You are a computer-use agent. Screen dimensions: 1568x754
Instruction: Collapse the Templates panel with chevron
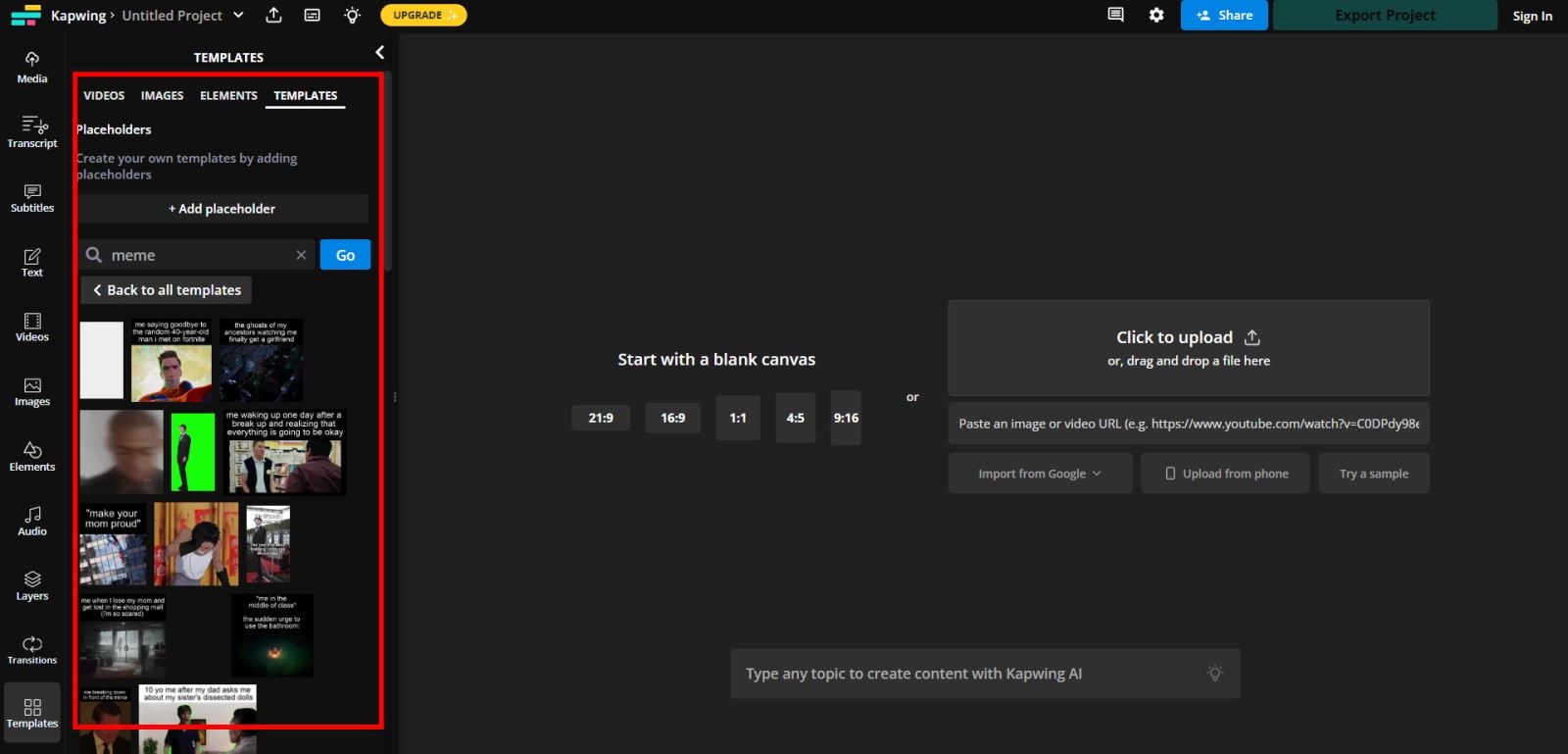[380, 53]
